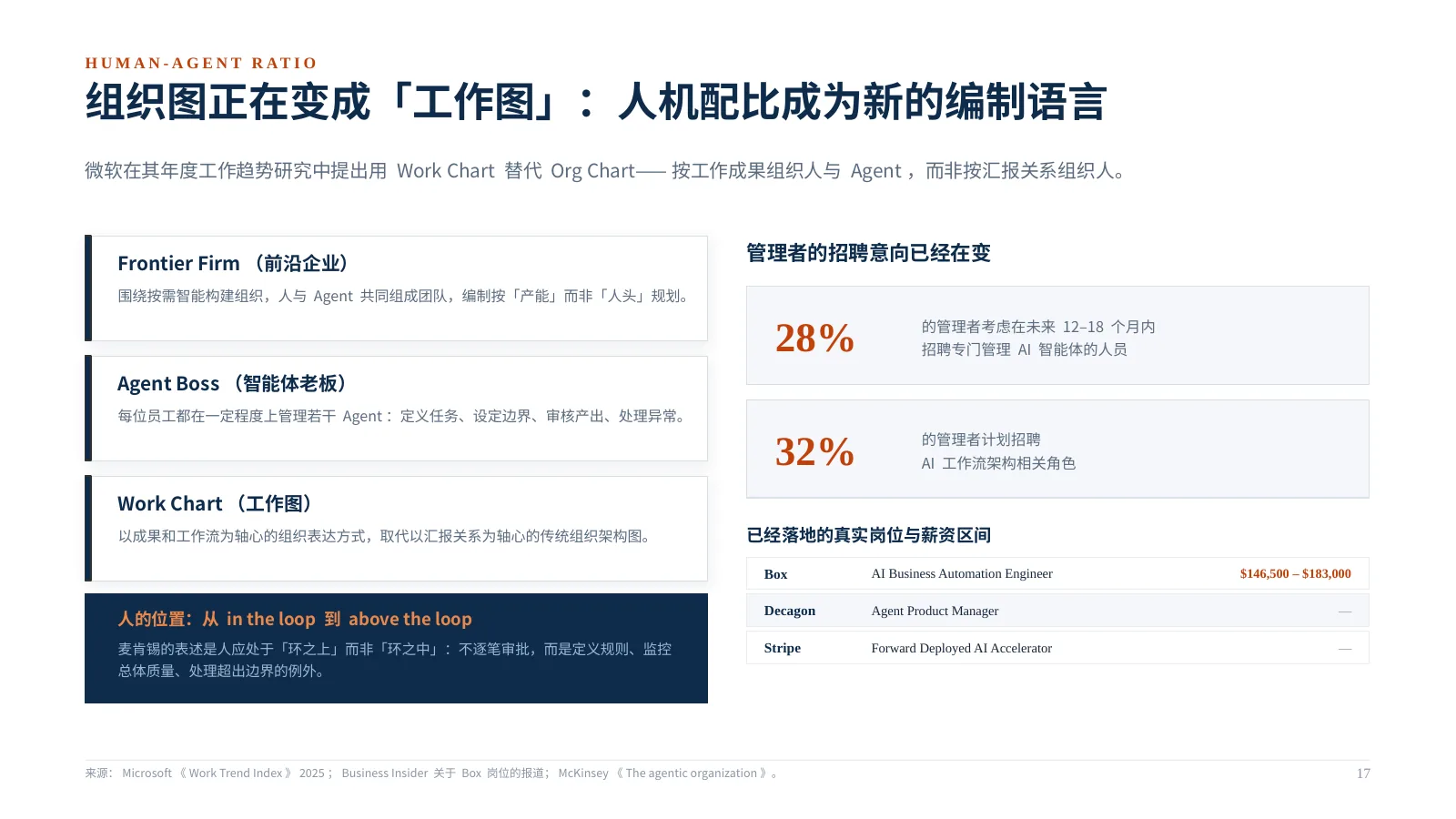Click the Box company cell
This screenshot has height=819, width=1456.
point(775,574)
